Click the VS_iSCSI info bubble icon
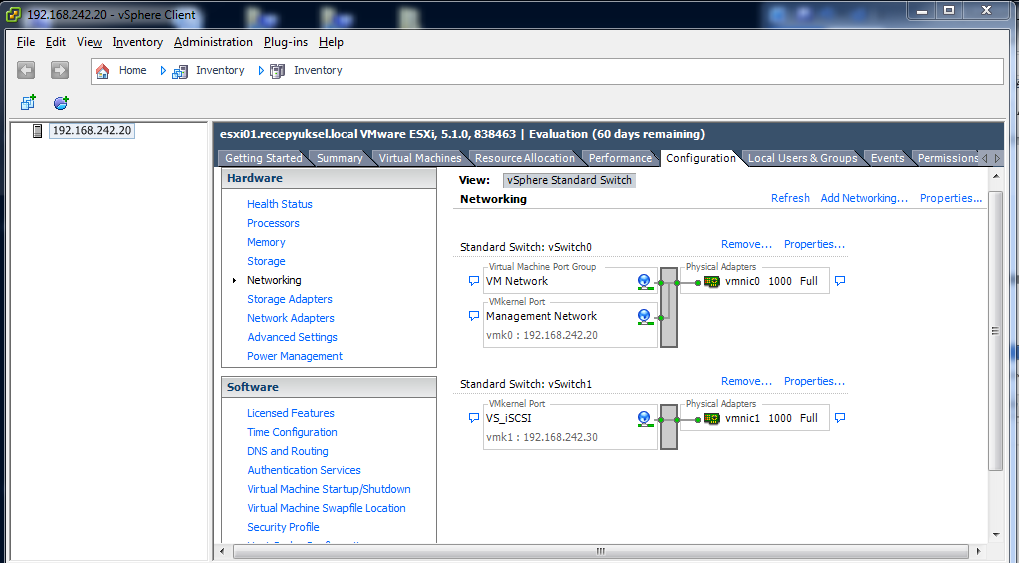 (474, 418)
